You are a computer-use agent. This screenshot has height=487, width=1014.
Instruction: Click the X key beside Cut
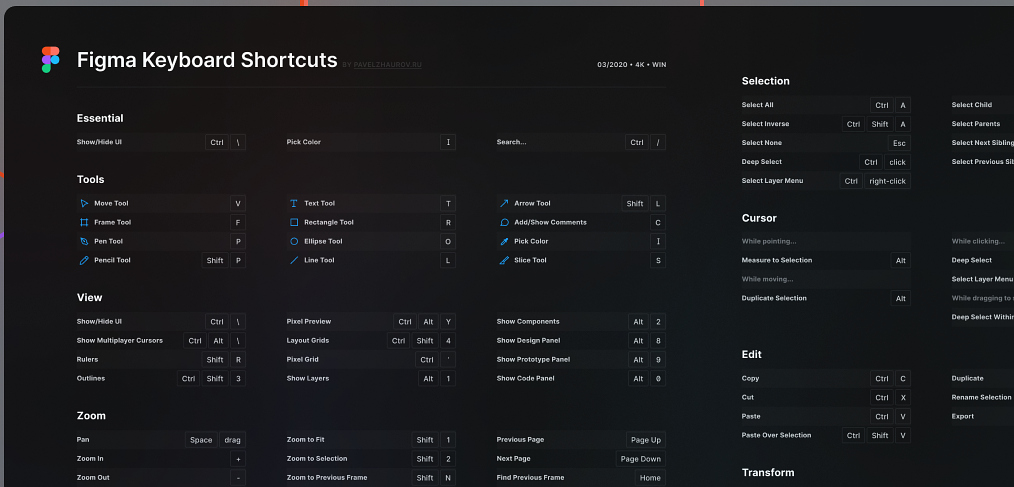[x=903, y=398]
